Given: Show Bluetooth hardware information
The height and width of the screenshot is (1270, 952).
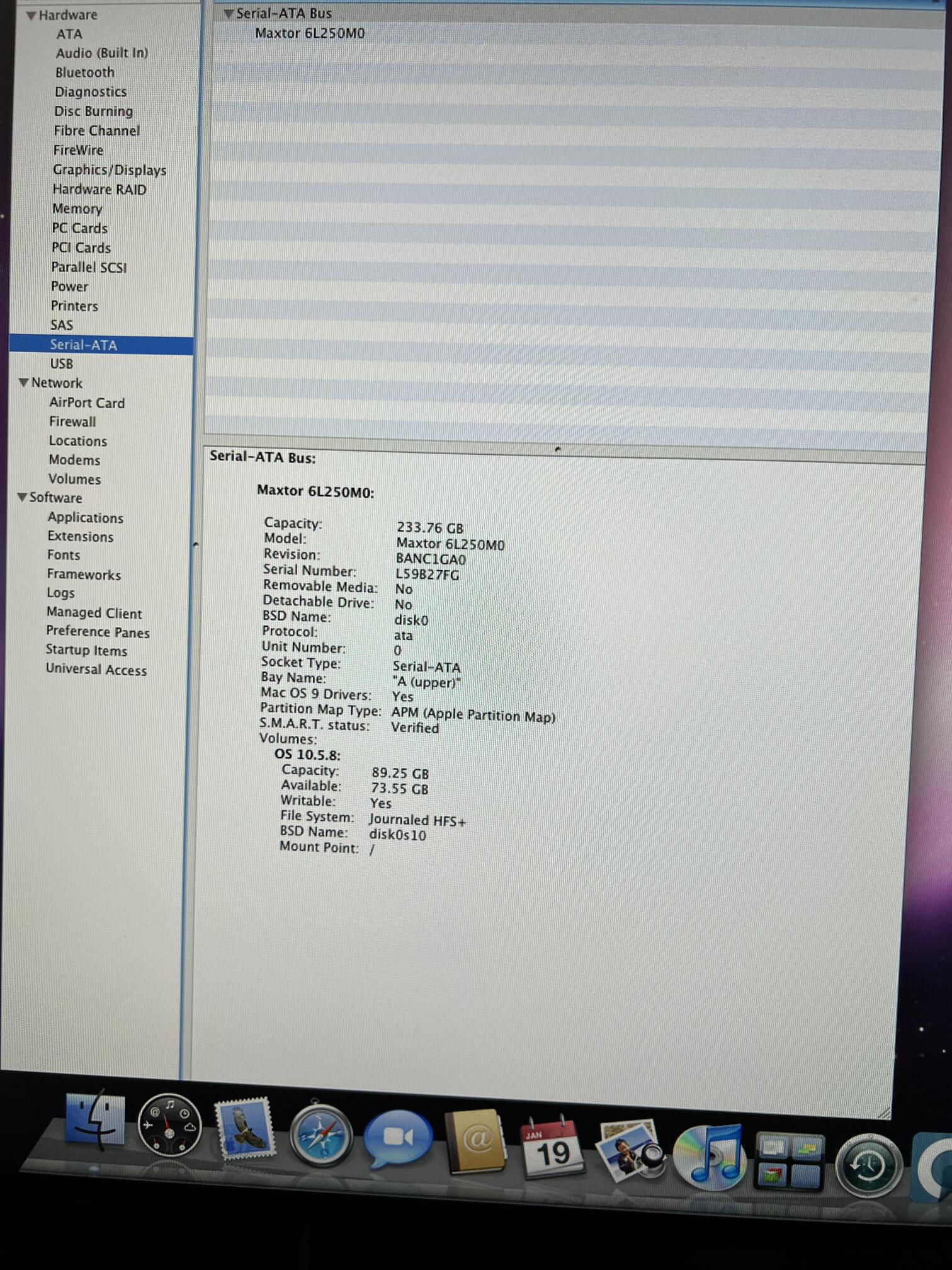Looking at the screenshot, I should [85, 72].
